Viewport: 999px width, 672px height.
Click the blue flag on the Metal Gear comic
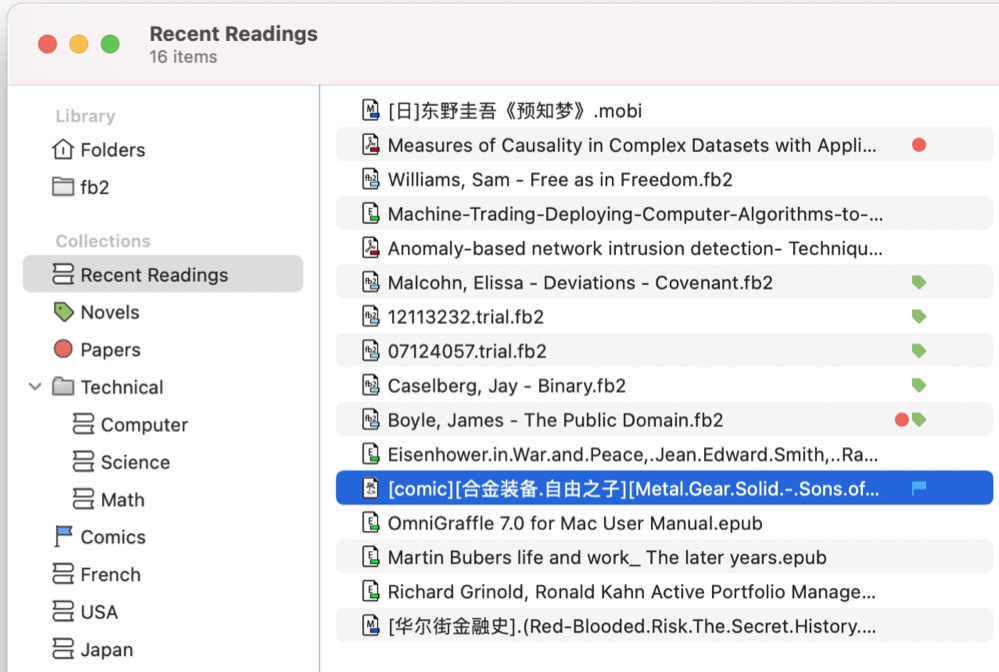(x=919, y=488)
